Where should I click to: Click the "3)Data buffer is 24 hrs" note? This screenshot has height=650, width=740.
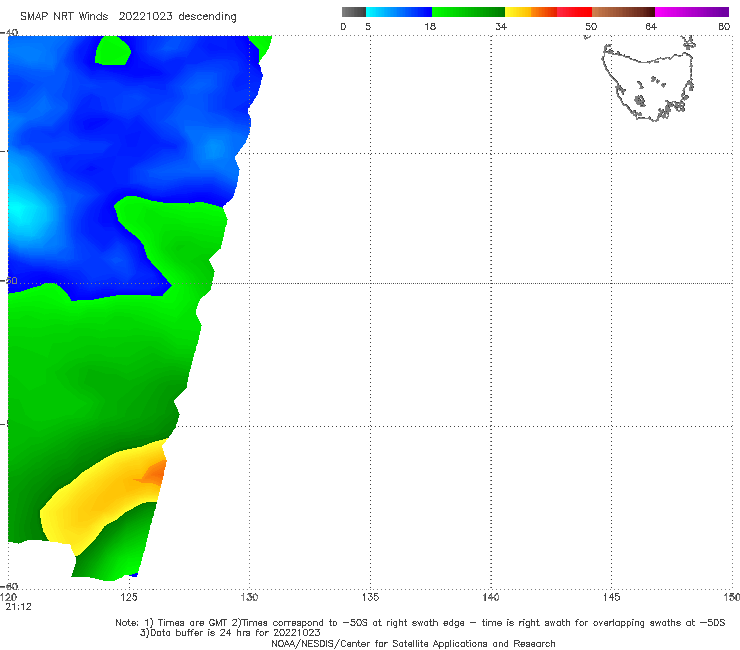[230, 633]
